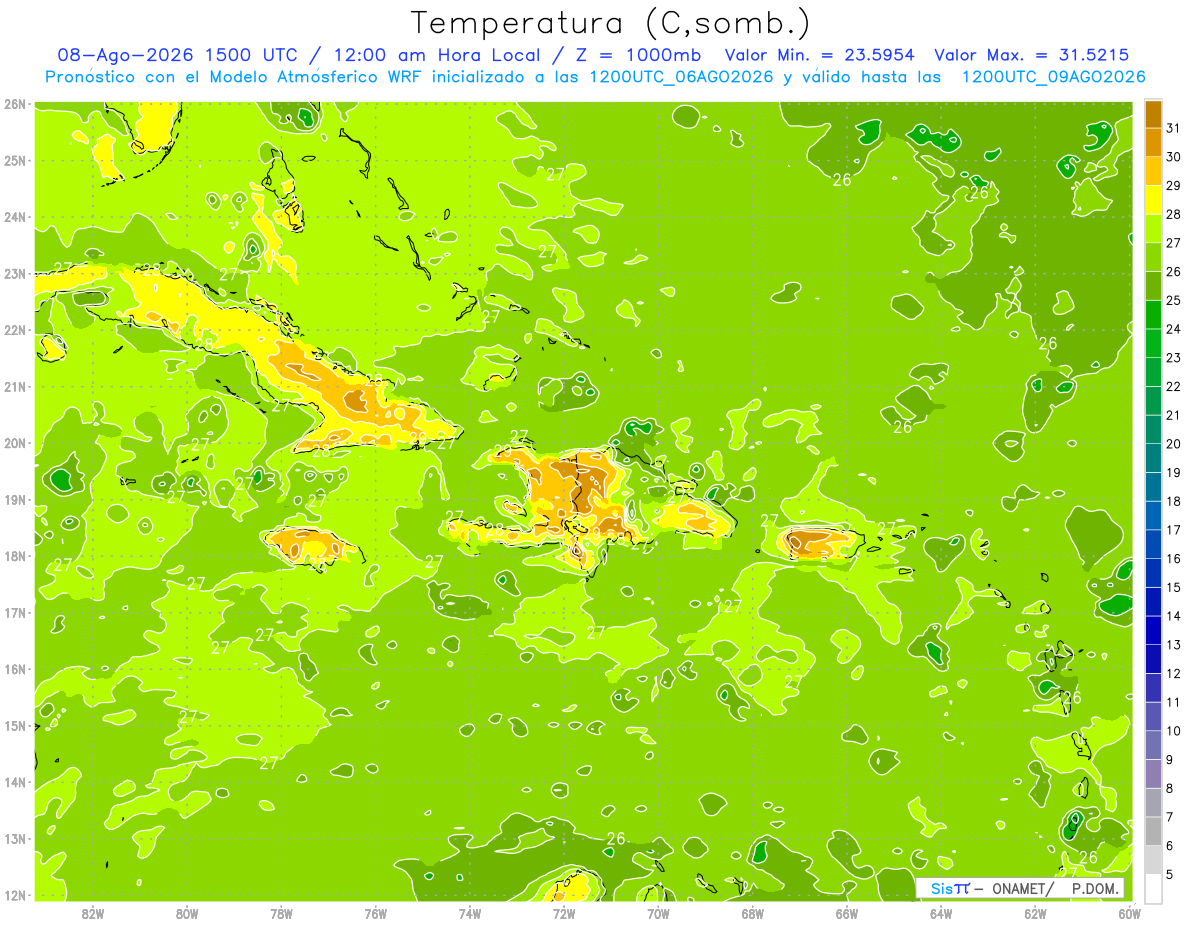Viewport: 1200px width, 927px height.
Task: Click legend value 10 on the color scale
Action: (x=1173, y=731)
